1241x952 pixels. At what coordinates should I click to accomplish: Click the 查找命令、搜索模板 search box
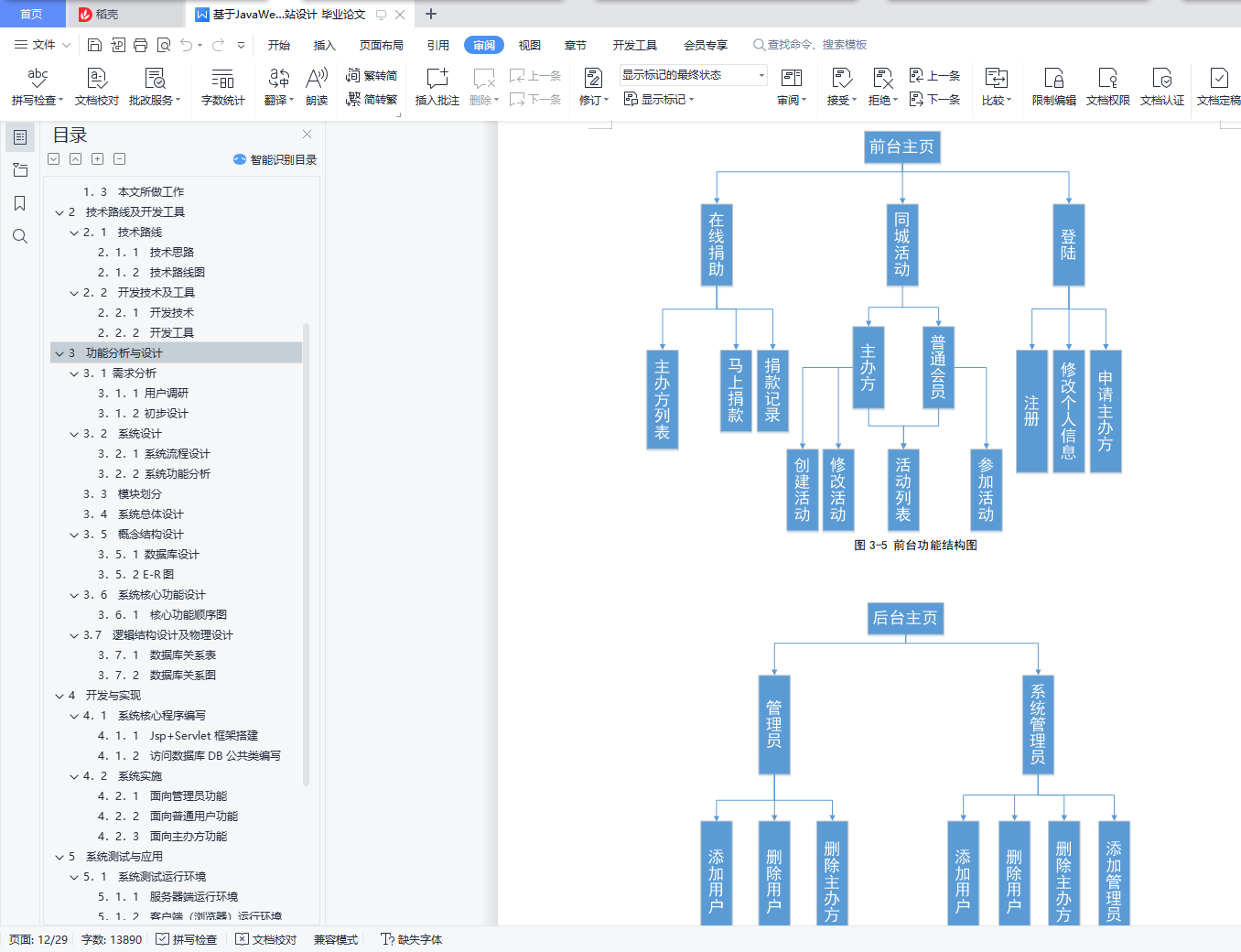(810, 45)
